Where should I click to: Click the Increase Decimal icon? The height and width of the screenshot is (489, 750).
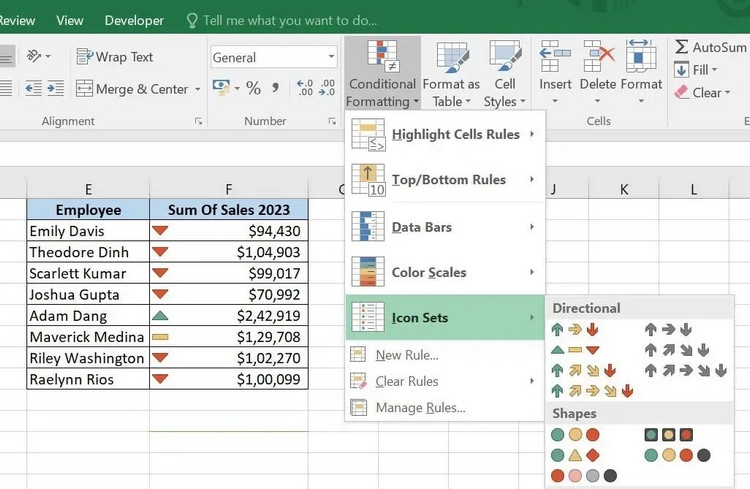pyautogui.click(x=305, y=88)
